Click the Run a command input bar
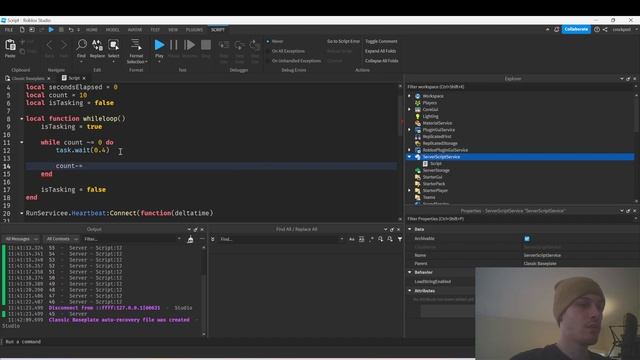This screenshot has width=640, height=360. [x=237, y=342]
